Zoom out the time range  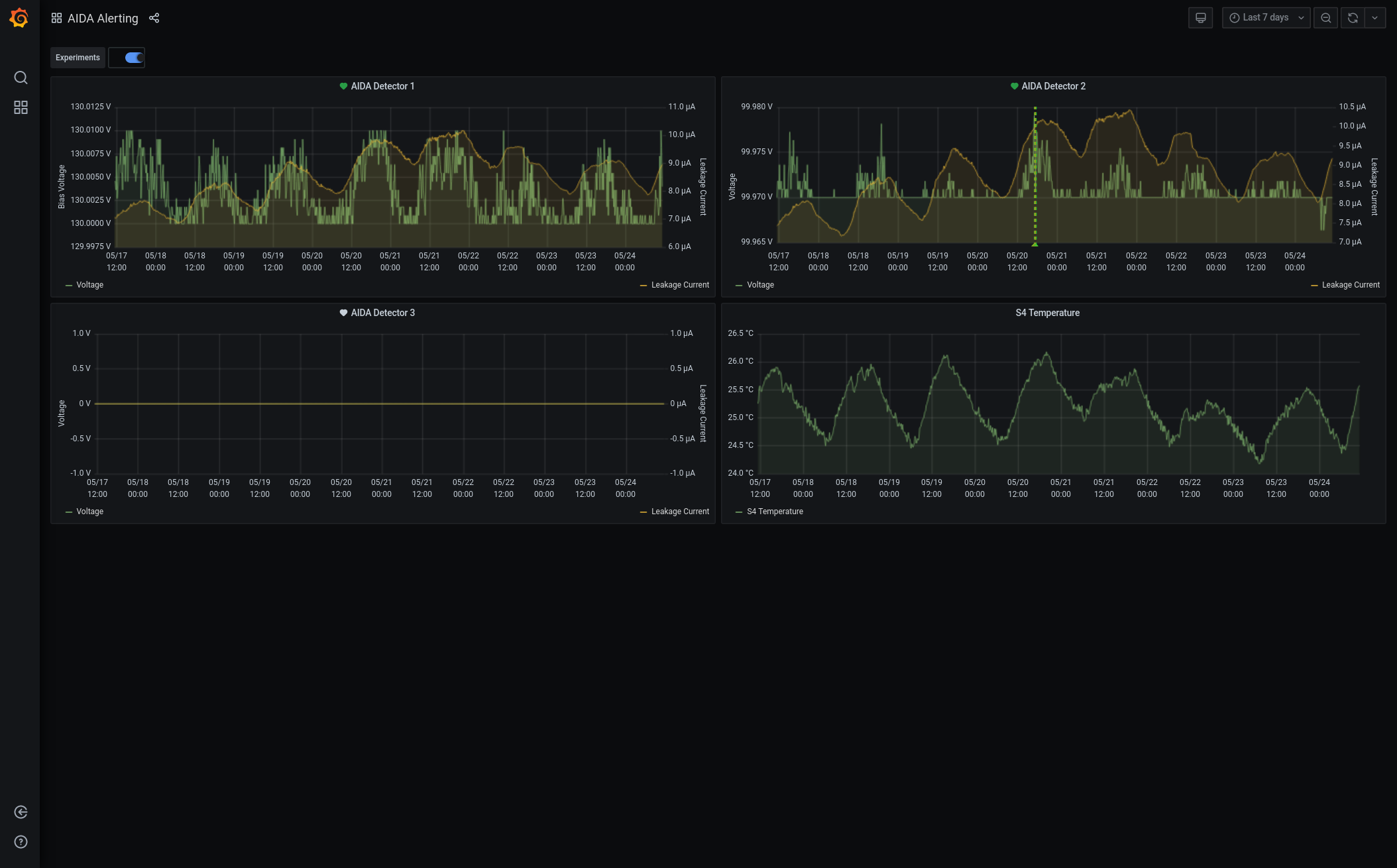pos(1325,18)
